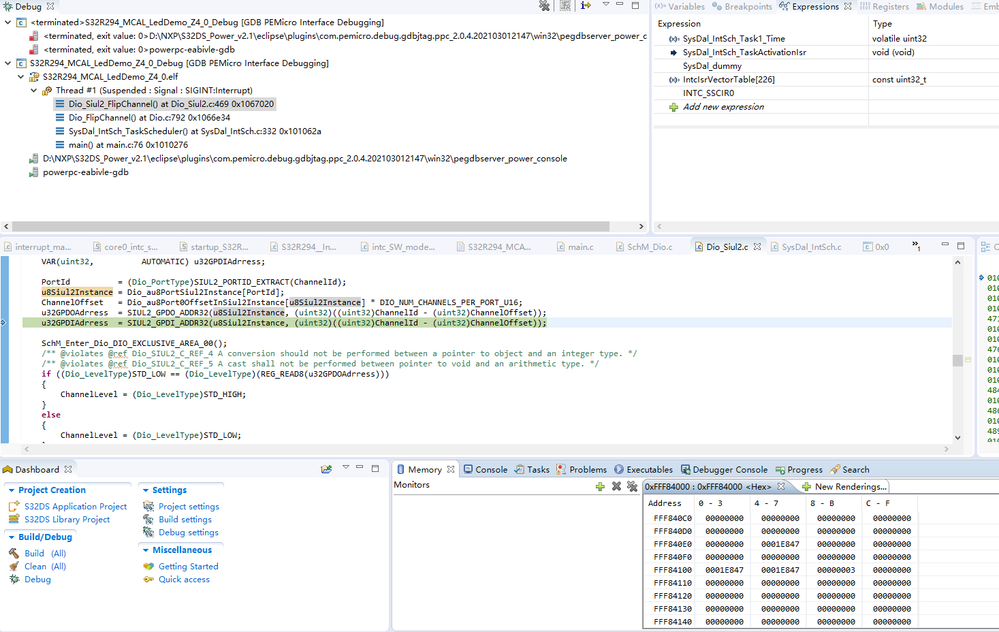999x632 pixels.
Task: Collapse the Miscellaneous section
Action: coord(145,550)
